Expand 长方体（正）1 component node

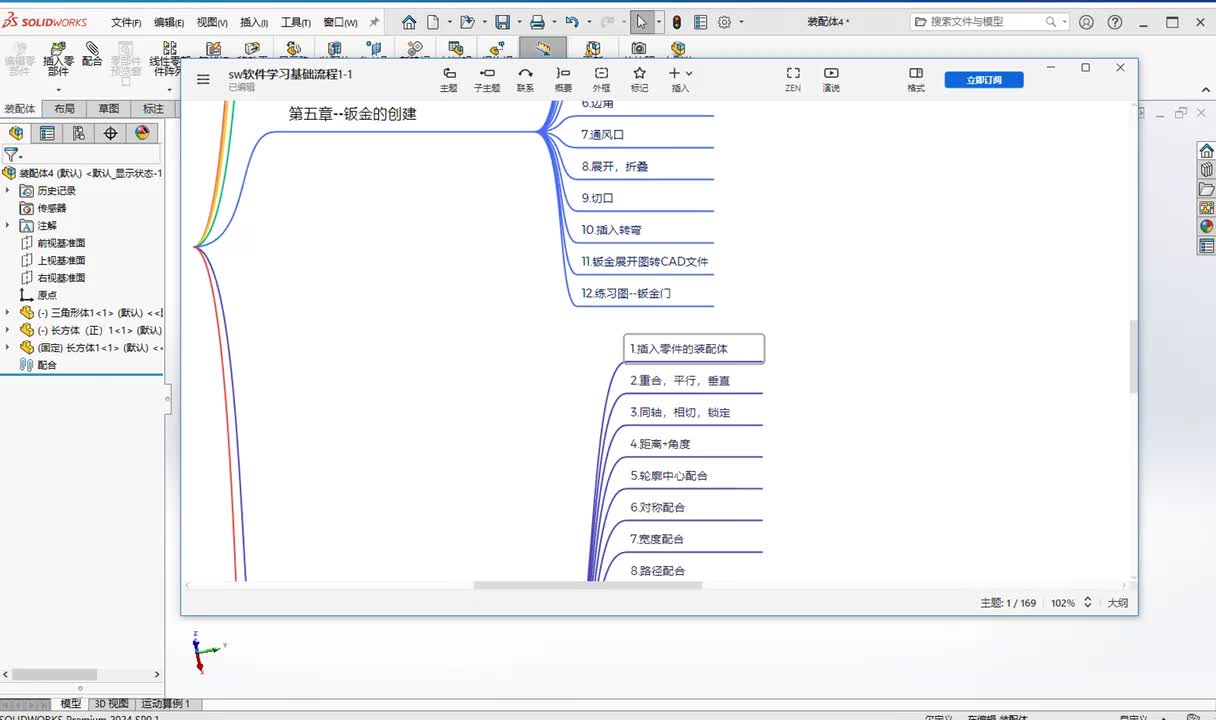[8, 330]
